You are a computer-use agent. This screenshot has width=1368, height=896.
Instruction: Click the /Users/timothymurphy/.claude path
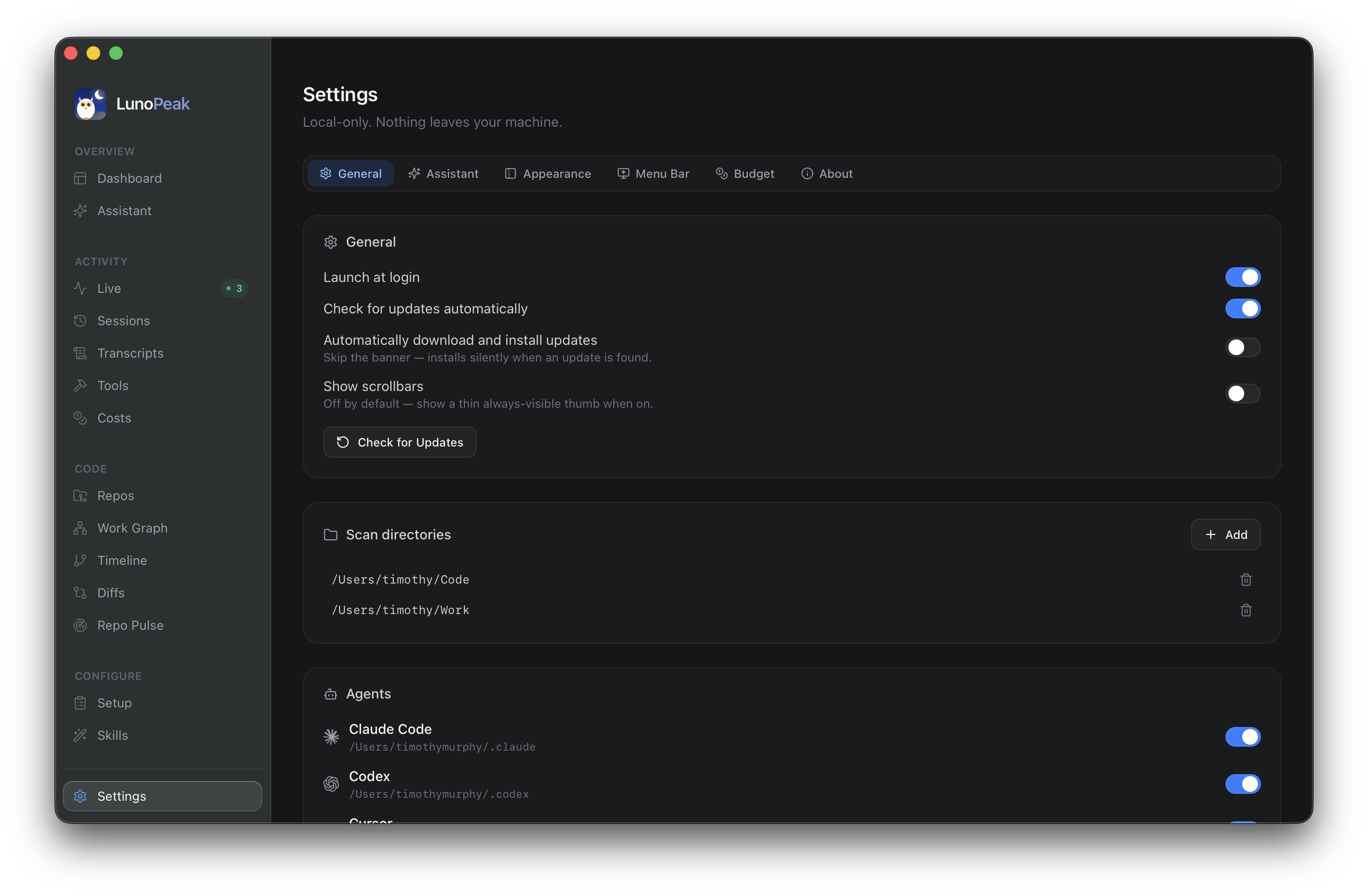[442, 747]
